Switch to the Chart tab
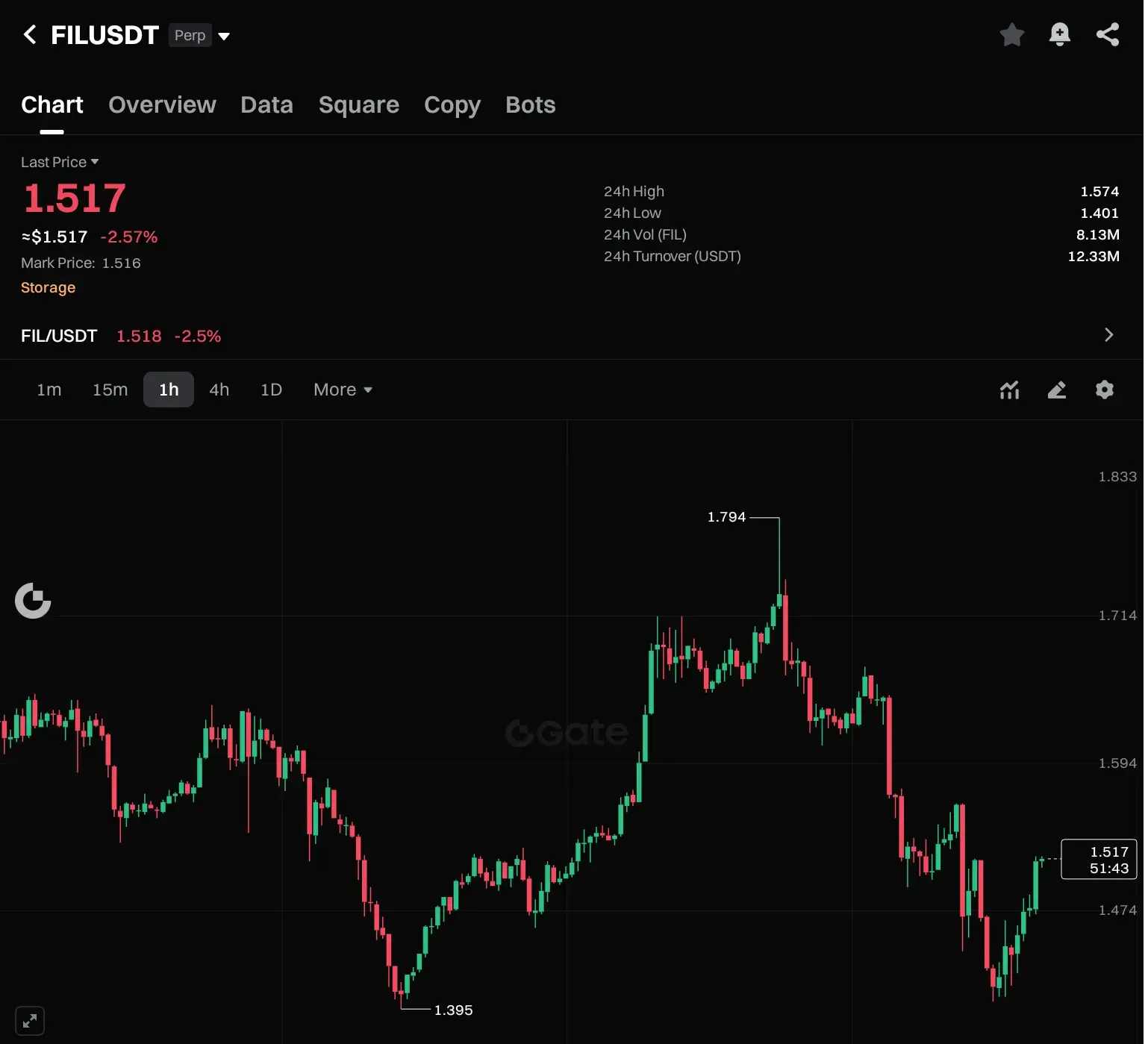1148x1044 pixels. pyautogui.click(x=52, y=105)
